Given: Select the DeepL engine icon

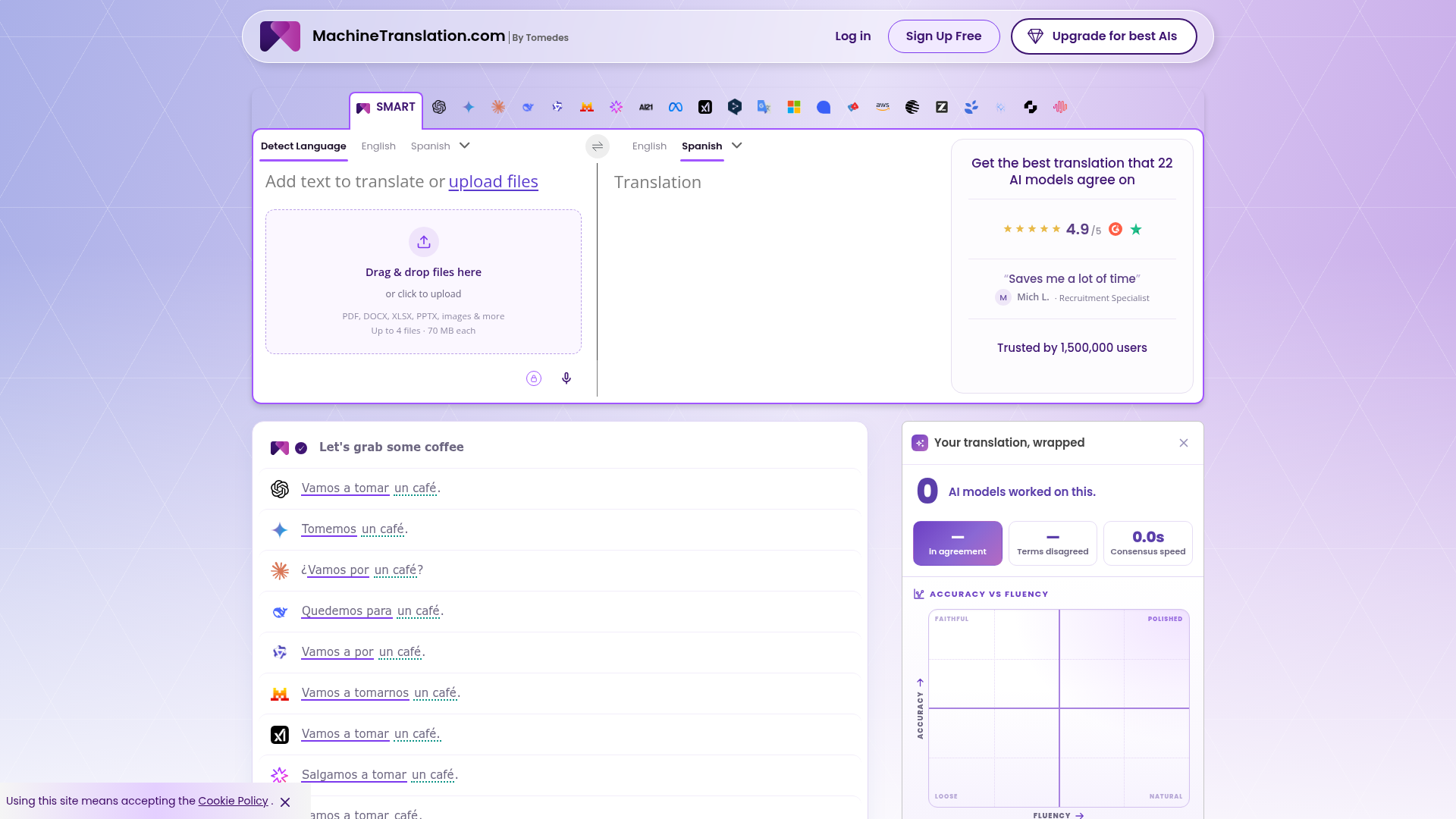Looking at the screenshot, I should (735, 107).
